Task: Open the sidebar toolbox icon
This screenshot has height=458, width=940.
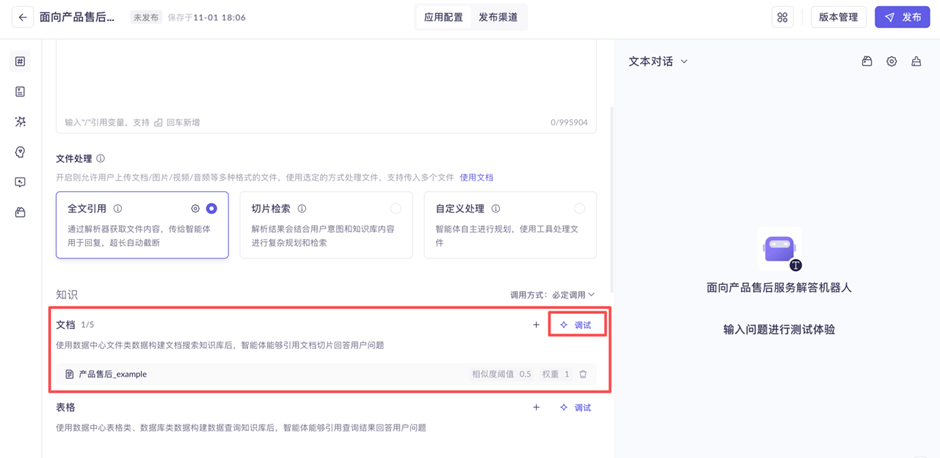Action: [20, 212]
